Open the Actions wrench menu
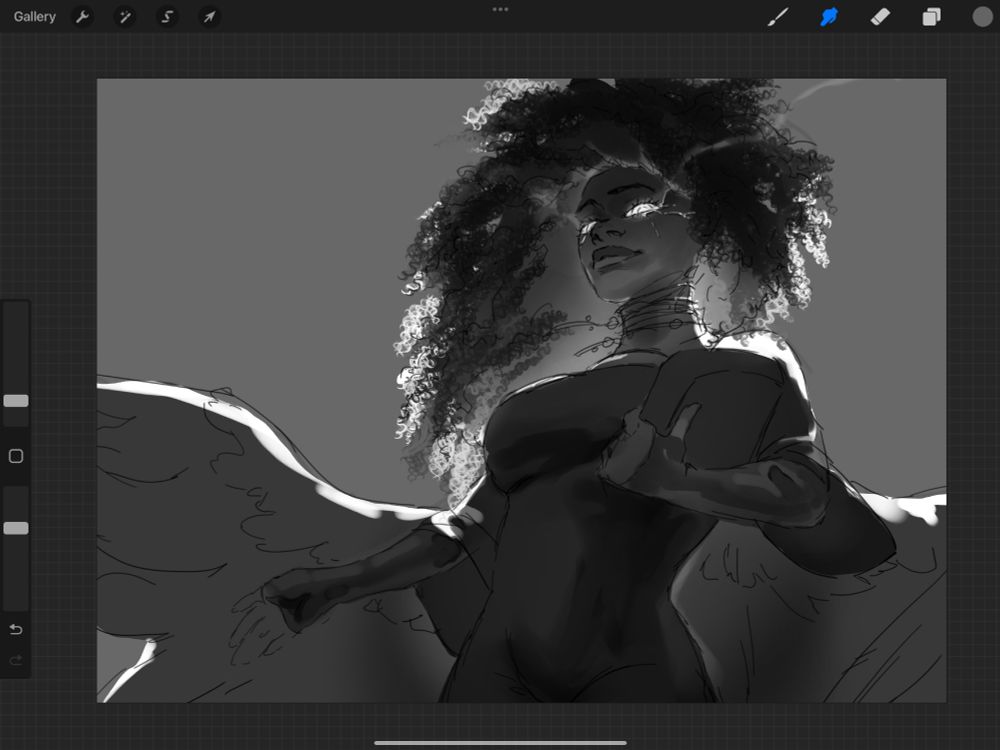Image resolution: width=1000 pixels, height=750 pixels. (82, 17)
